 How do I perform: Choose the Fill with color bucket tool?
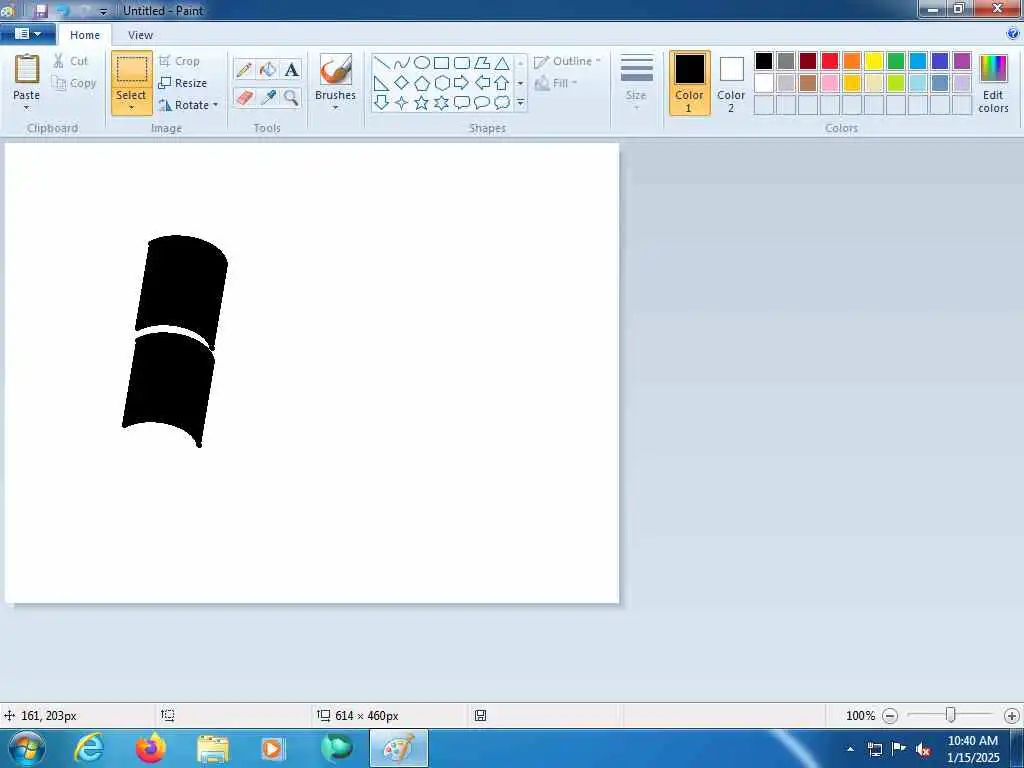[268, 69]
